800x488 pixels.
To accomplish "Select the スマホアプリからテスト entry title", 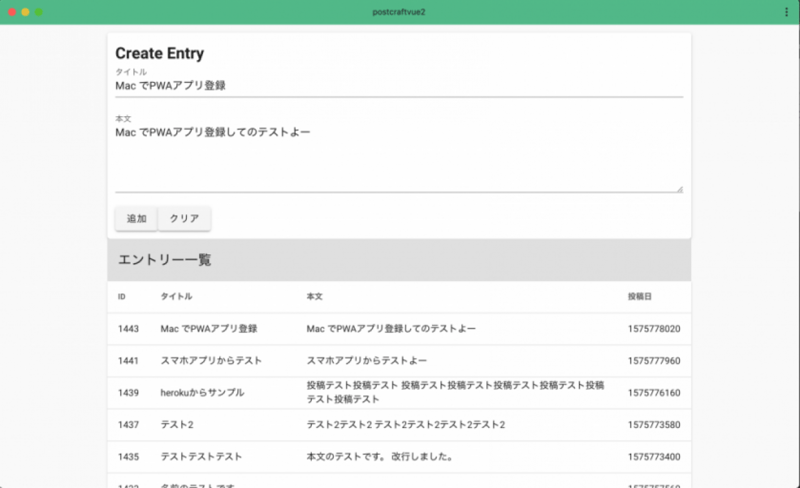I will (211, 361).
